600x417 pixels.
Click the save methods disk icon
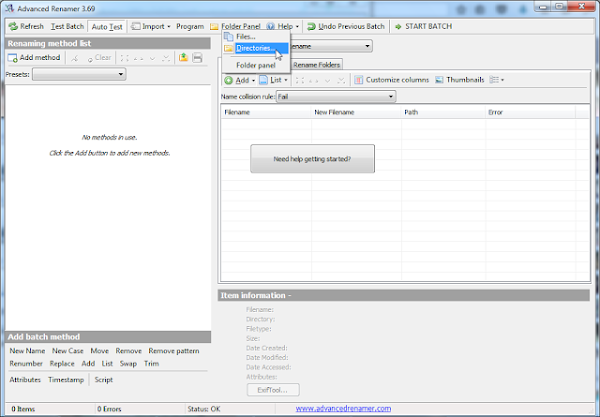pos(197,58)
